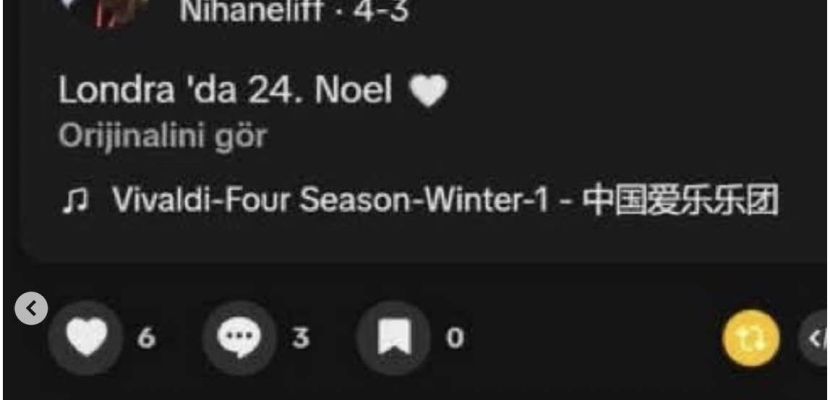The image size is (830, 400).
Task: Click the white heart emoji in the caption
Action: (429, 90)
